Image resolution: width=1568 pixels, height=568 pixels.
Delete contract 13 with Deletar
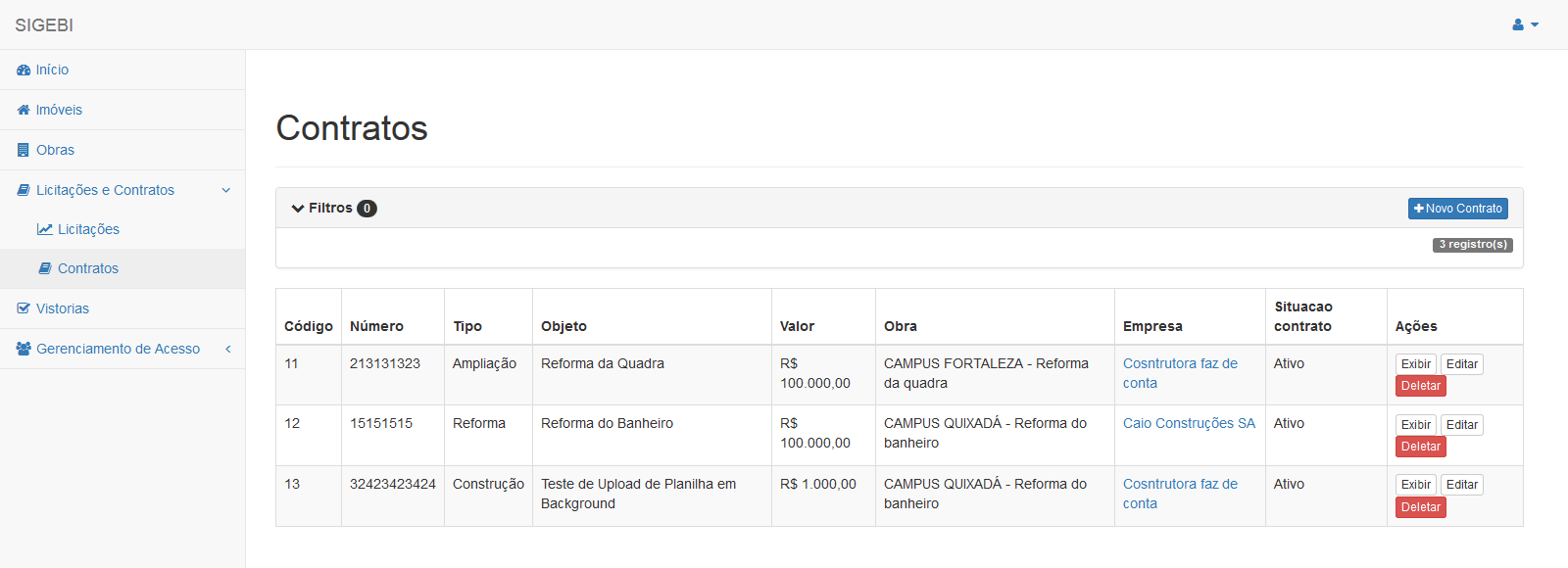pyautogui.click(x=1421, y=507)
